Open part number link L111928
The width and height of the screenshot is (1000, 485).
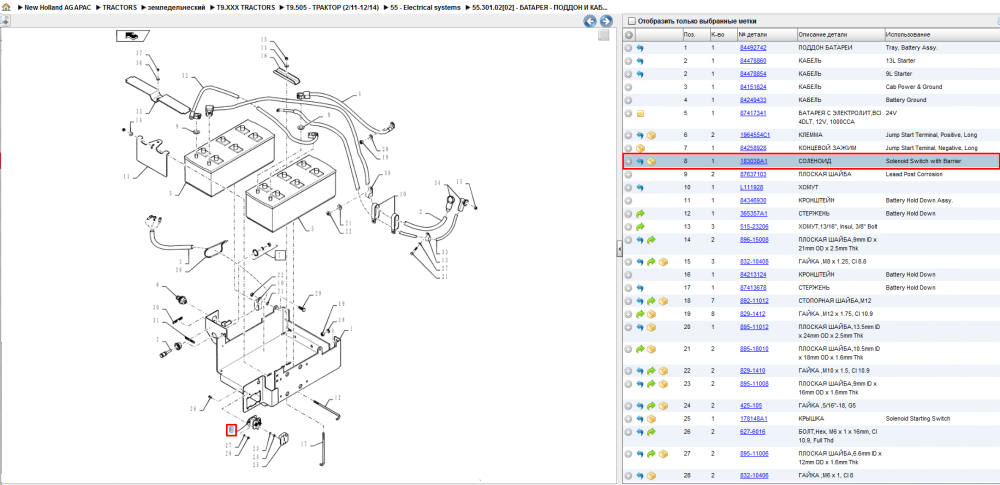(x=751, y=188)
